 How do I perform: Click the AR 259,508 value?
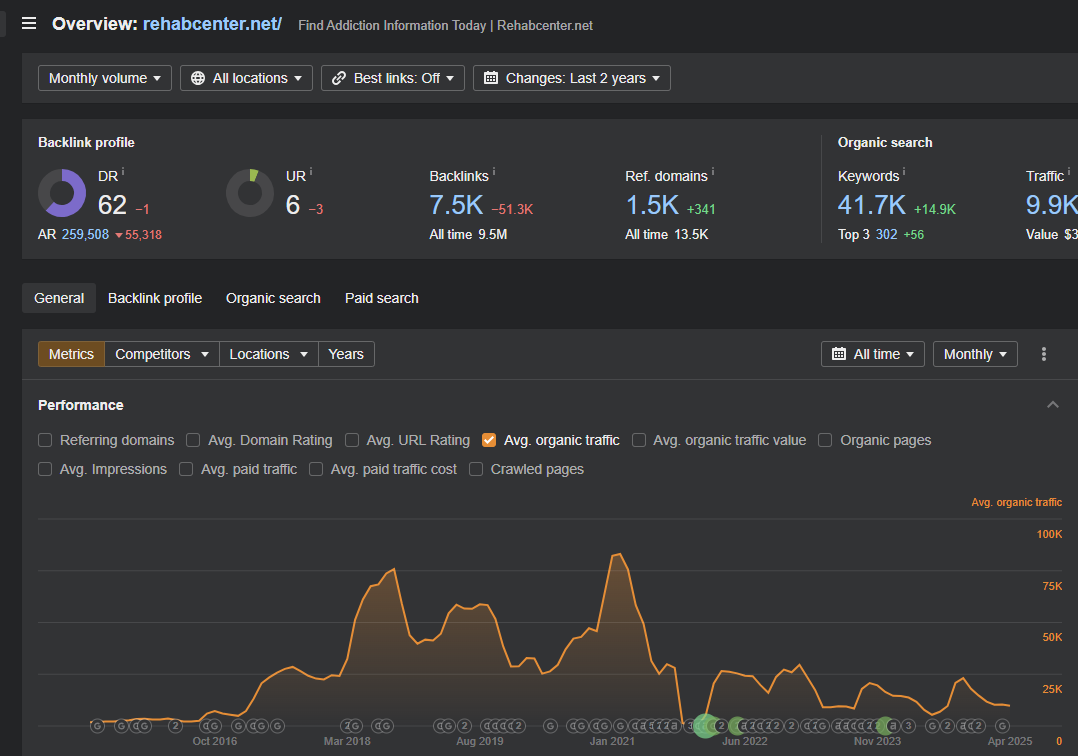pos(85,234)
